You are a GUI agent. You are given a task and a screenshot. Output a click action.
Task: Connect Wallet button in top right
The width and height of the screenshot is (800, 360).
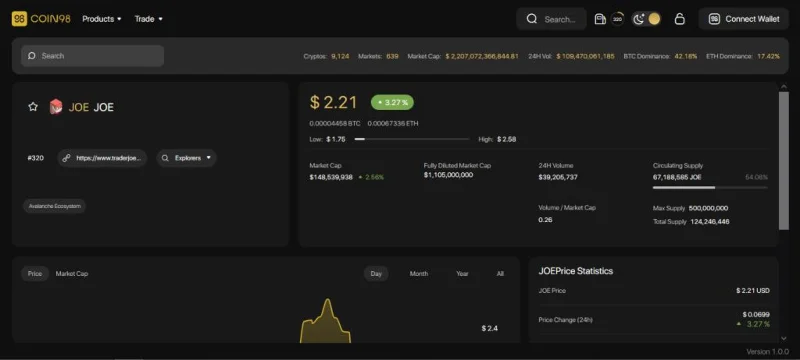point(744,19)
